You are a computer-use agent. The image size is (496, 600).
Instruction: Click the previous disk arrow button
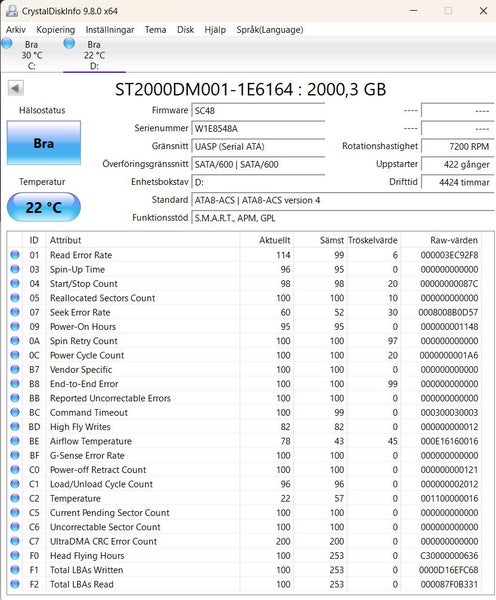click(x=16, y=88)
